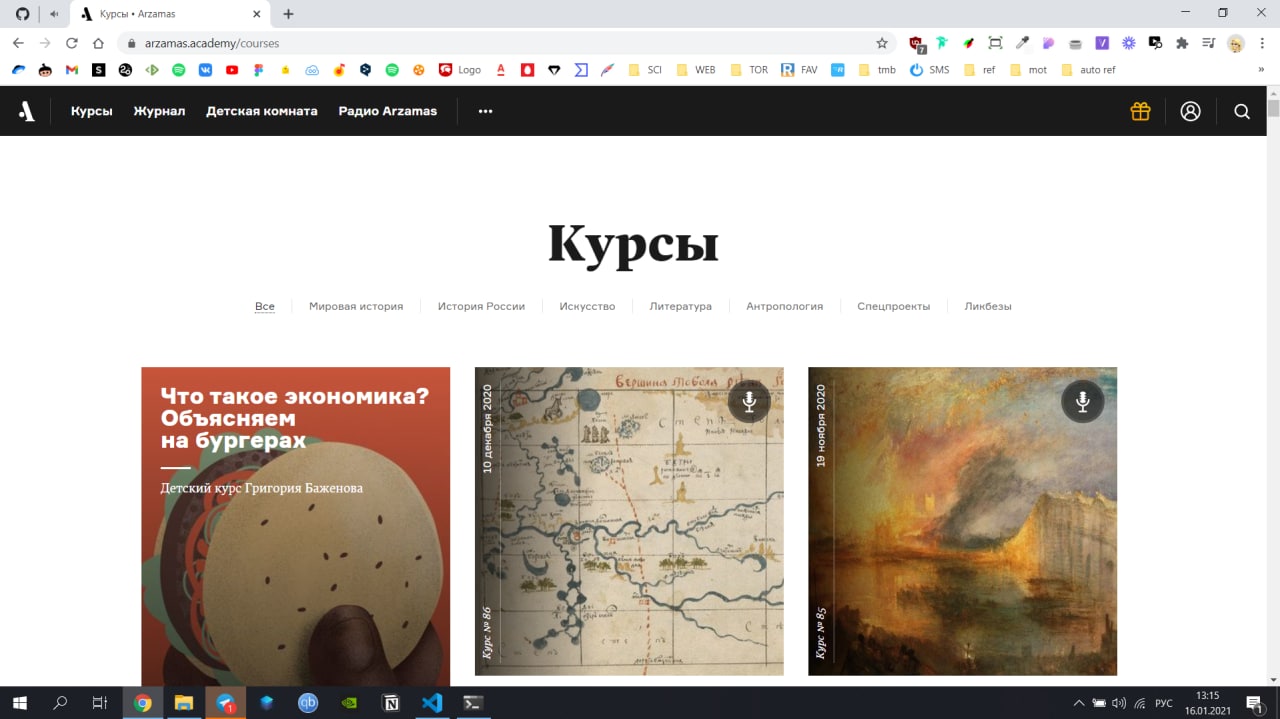Image resolution: width=1280 pixels, height=719 pixels.
Task: Show more bookmarks with the double chevron
Action: [x=1261, y=70]
